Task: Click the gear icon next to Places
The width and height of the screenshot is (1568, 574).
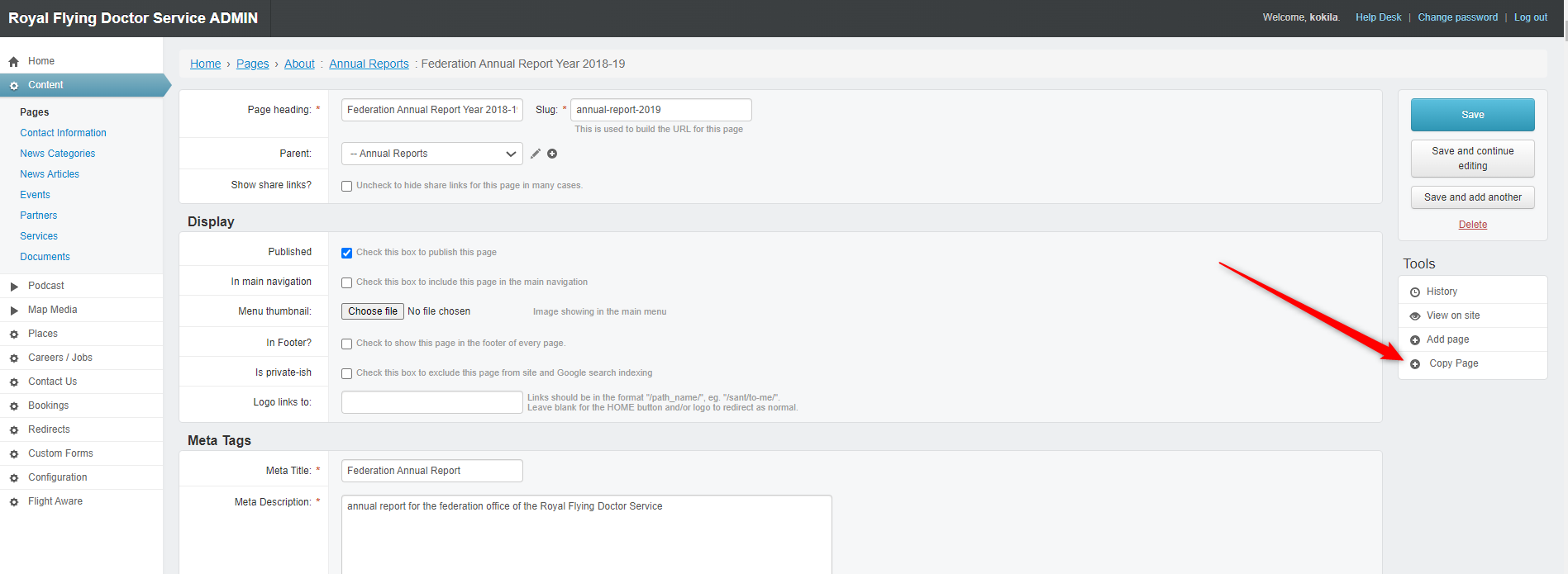Action: point(13,334)
